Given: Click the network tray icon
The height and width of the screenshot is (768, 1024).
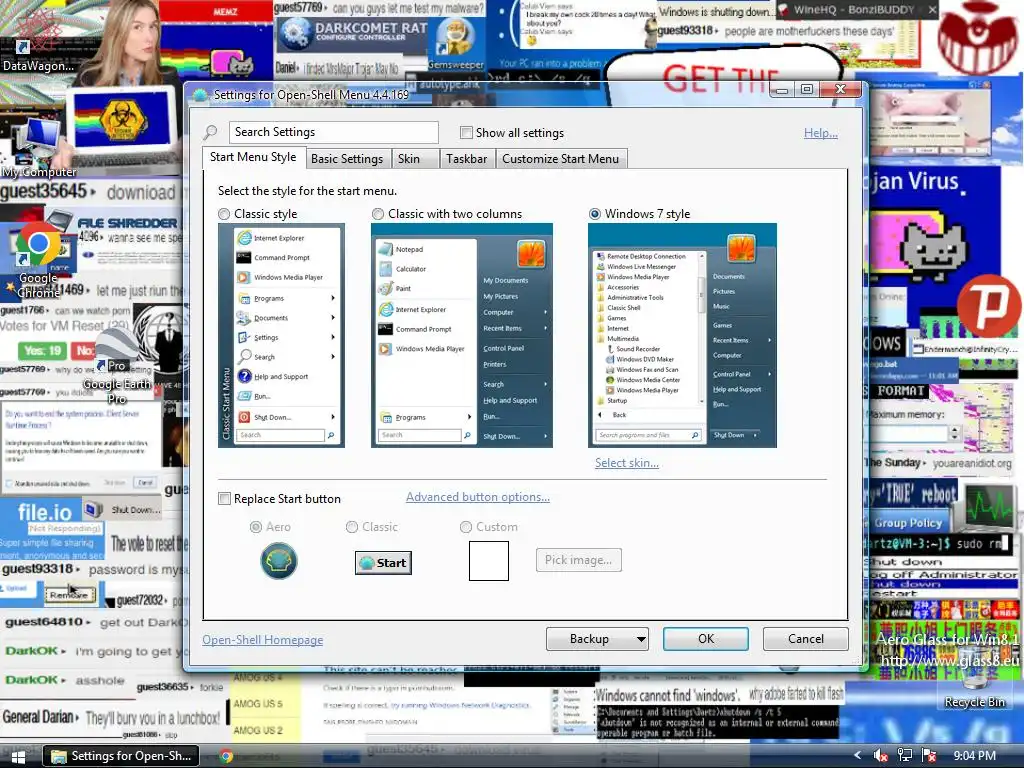Looking at the screenshot, I should (x=905, y=756).
